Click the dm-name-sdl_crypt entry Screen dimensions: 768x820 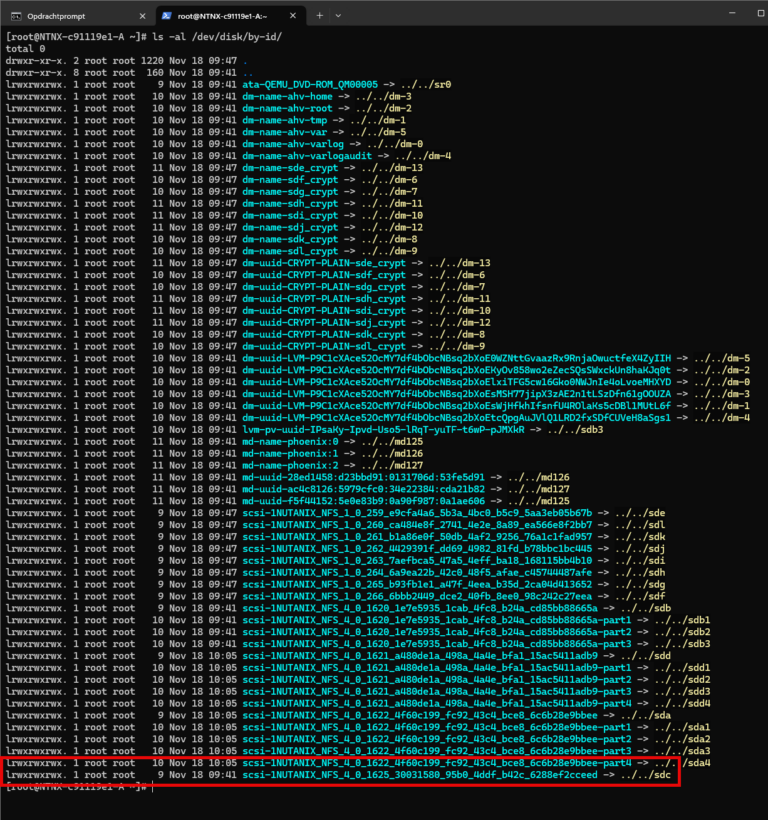pyautogui.click(x=290, y=251)
